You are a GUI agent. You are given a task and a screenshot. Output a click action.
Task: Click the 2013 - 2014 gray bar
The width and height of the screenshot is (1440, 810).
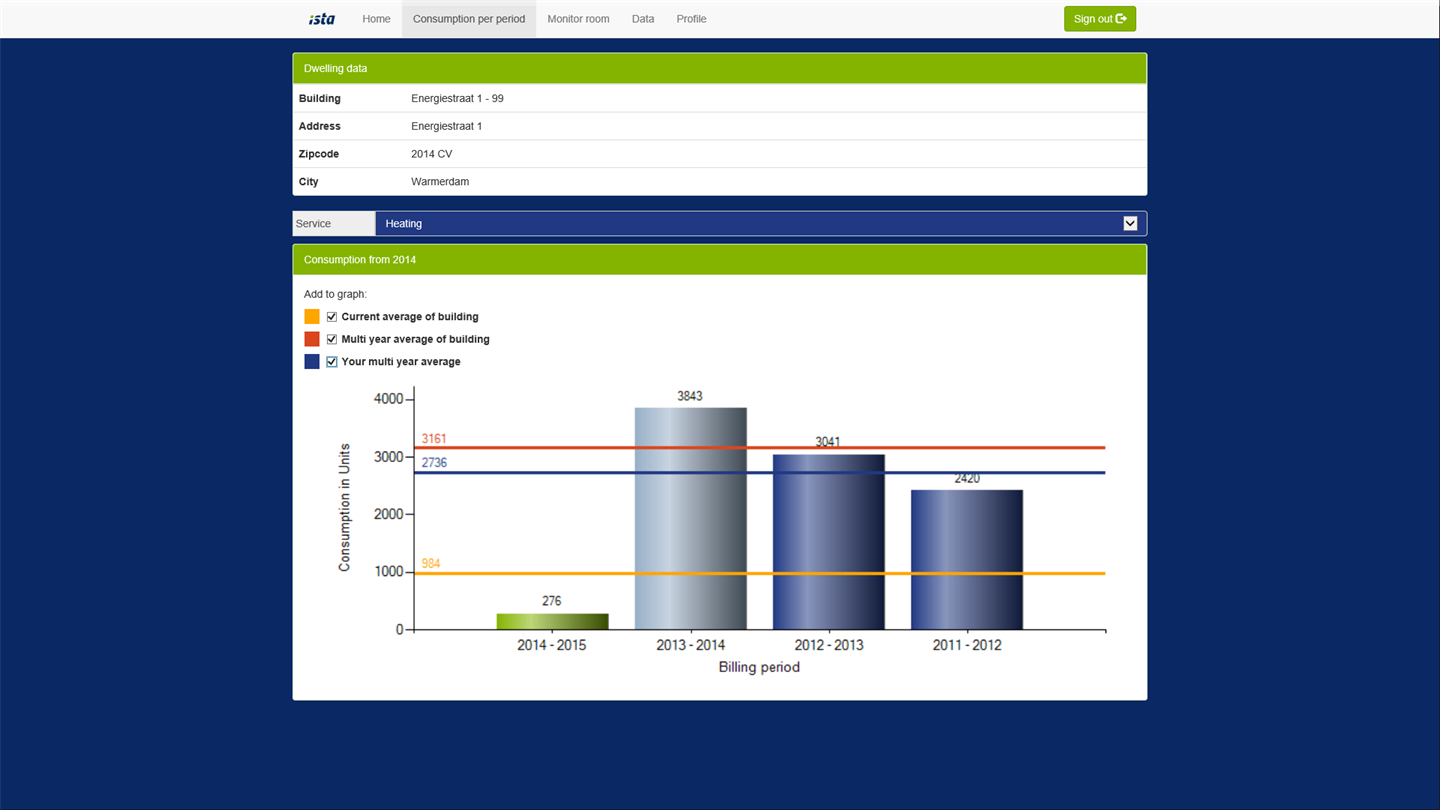[x=691, y=519]
